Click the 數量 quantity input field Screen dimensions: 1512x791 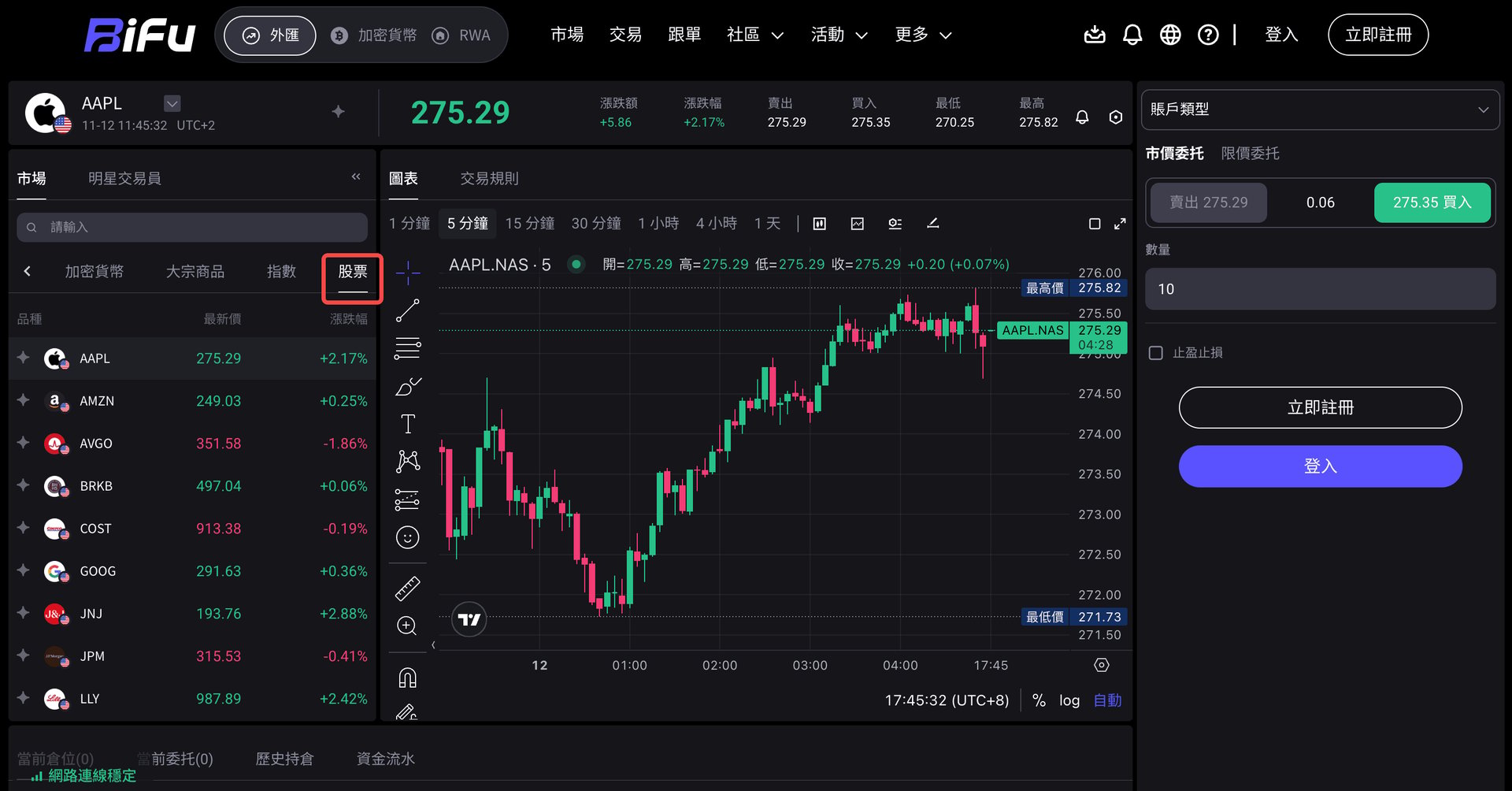pyautogui.click(x=1320, y=289)
